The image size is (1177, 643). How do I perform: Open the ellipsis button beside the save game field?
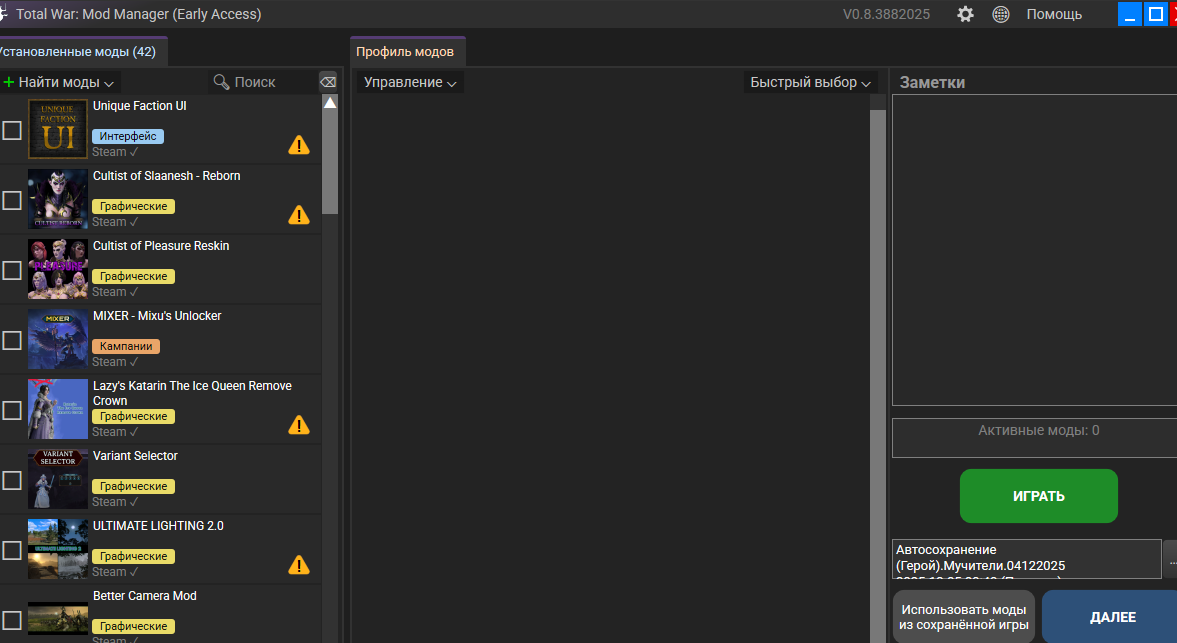(x=1171, y=559)
